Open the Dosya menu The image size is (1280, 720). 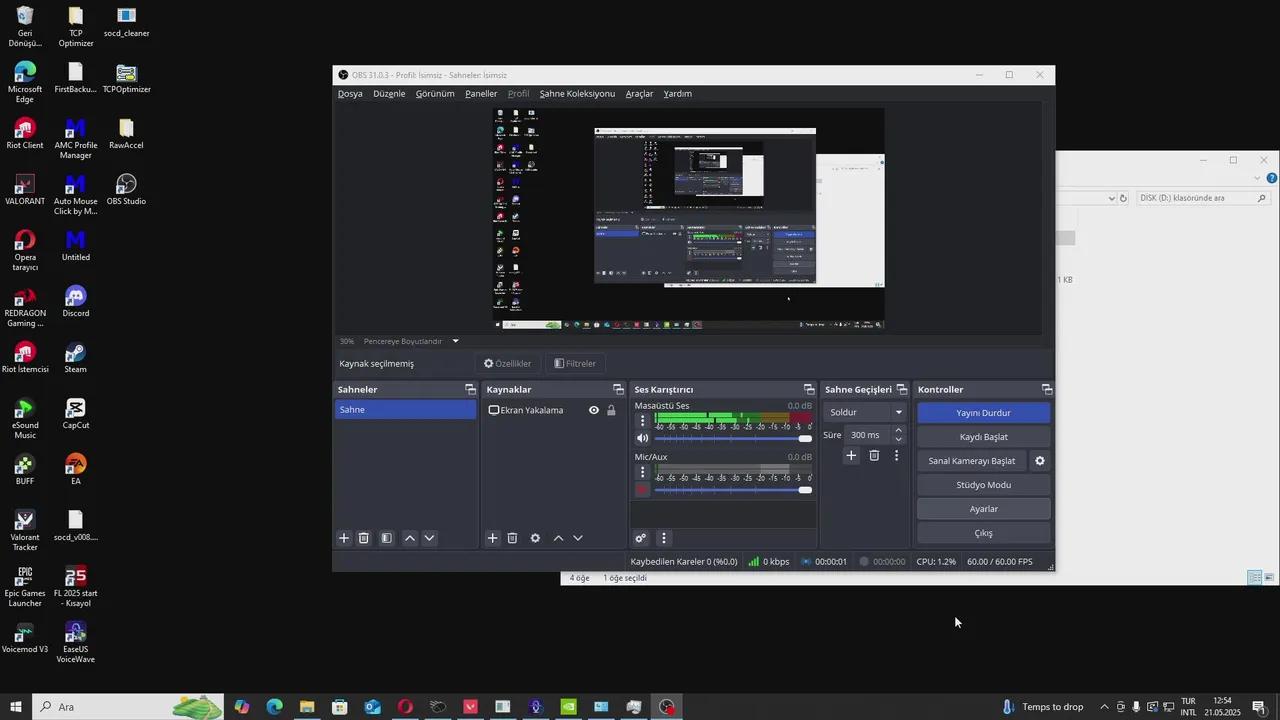point(350,93)
